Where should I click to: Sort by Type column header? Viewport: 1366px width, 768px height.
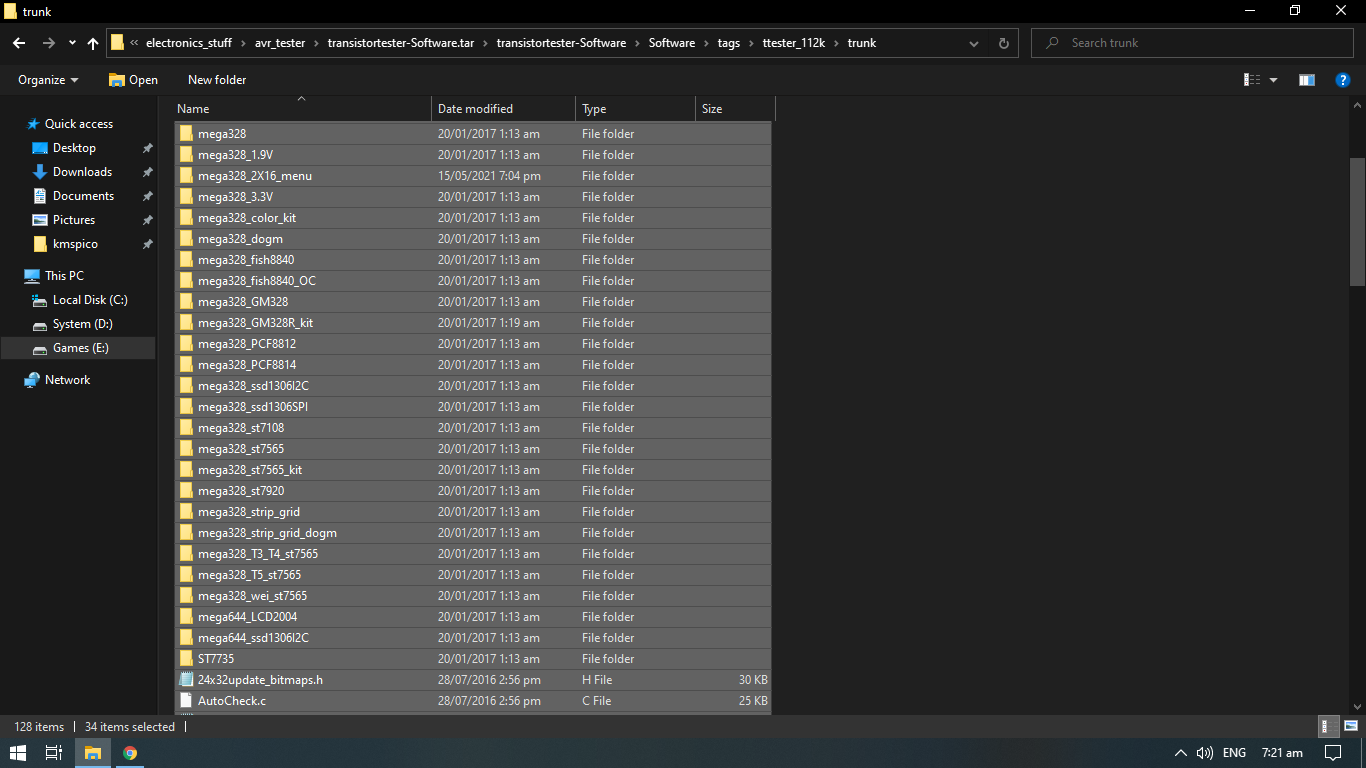635,109
